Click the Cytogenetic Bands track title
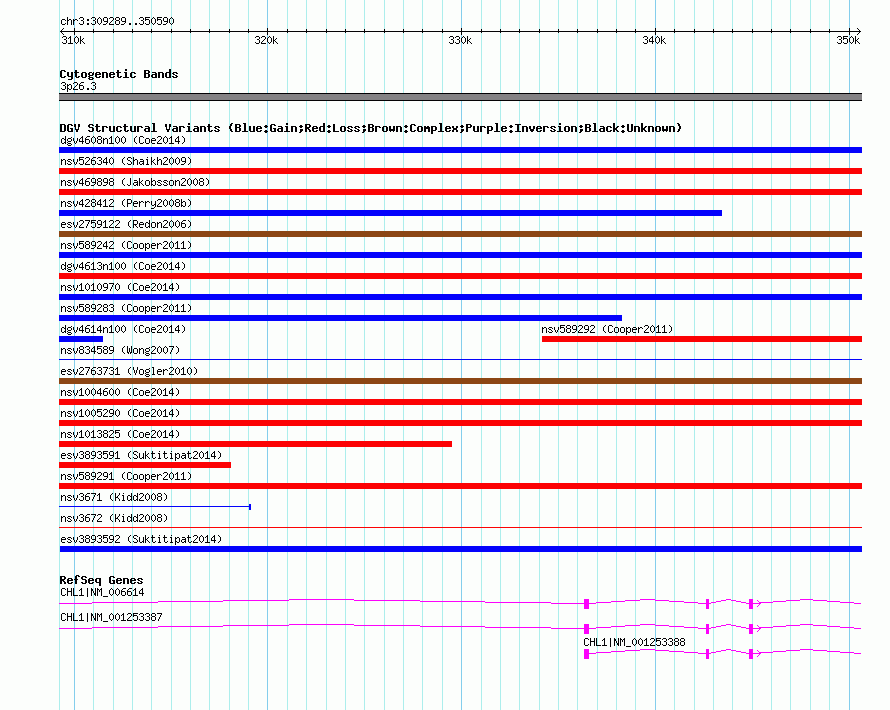Screen dimensions: 890x710 (x=119, y=74)
